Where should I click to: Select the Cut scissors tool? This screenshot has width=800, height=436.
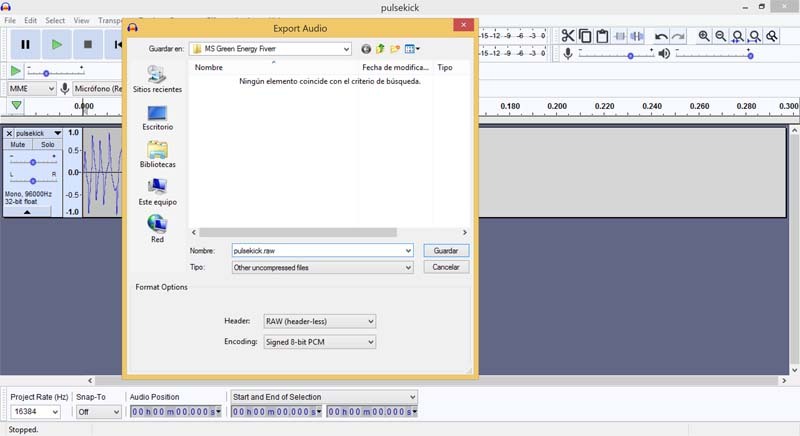click(x=568, y=36)
